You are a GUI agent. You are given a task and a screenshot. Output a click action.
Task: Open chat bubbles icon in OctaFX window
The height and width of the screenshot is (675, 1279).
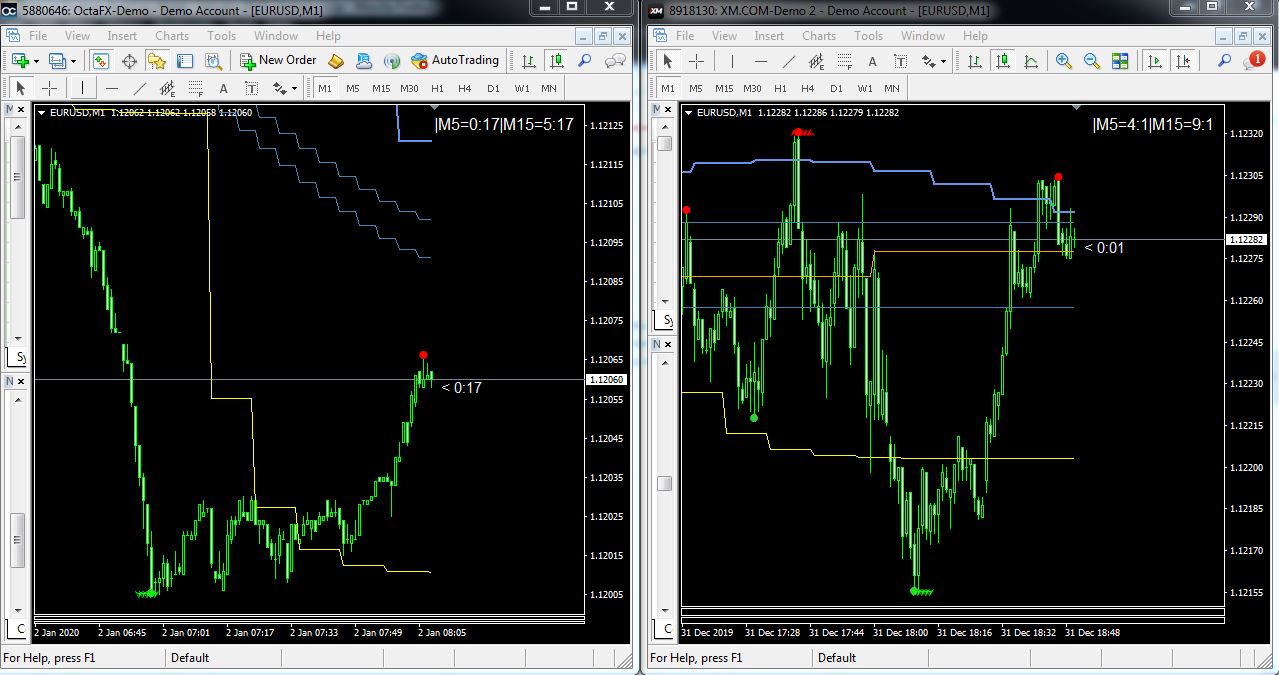[x=615, y=61]
